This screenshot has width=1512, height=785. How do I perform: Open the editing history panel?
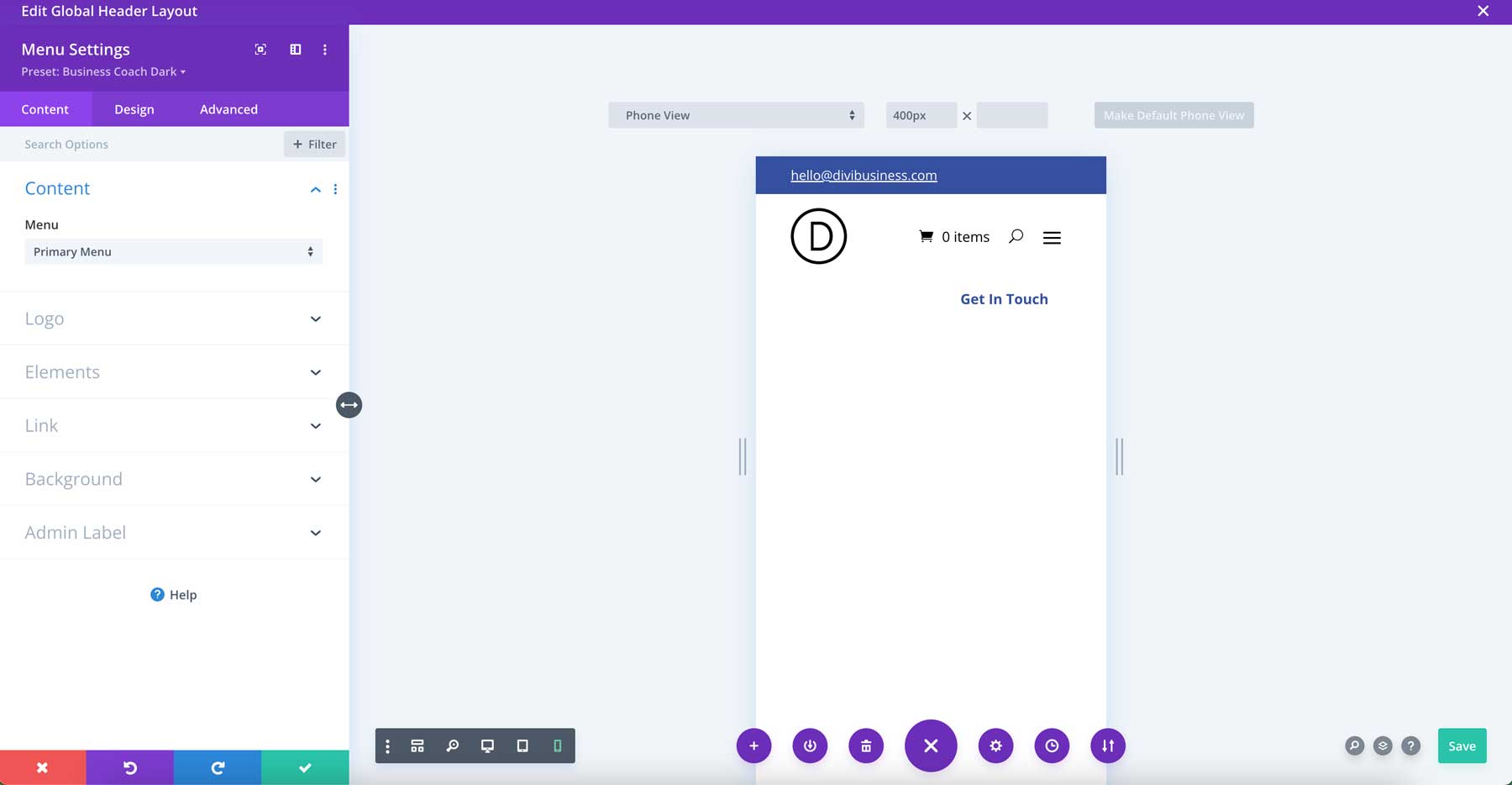(1053, 745)
